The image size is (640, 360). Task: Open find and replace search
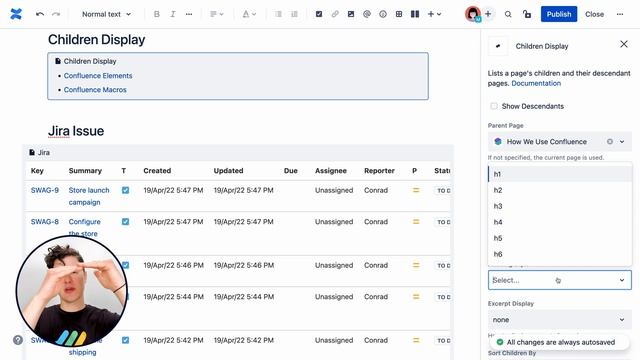[508, 14]
